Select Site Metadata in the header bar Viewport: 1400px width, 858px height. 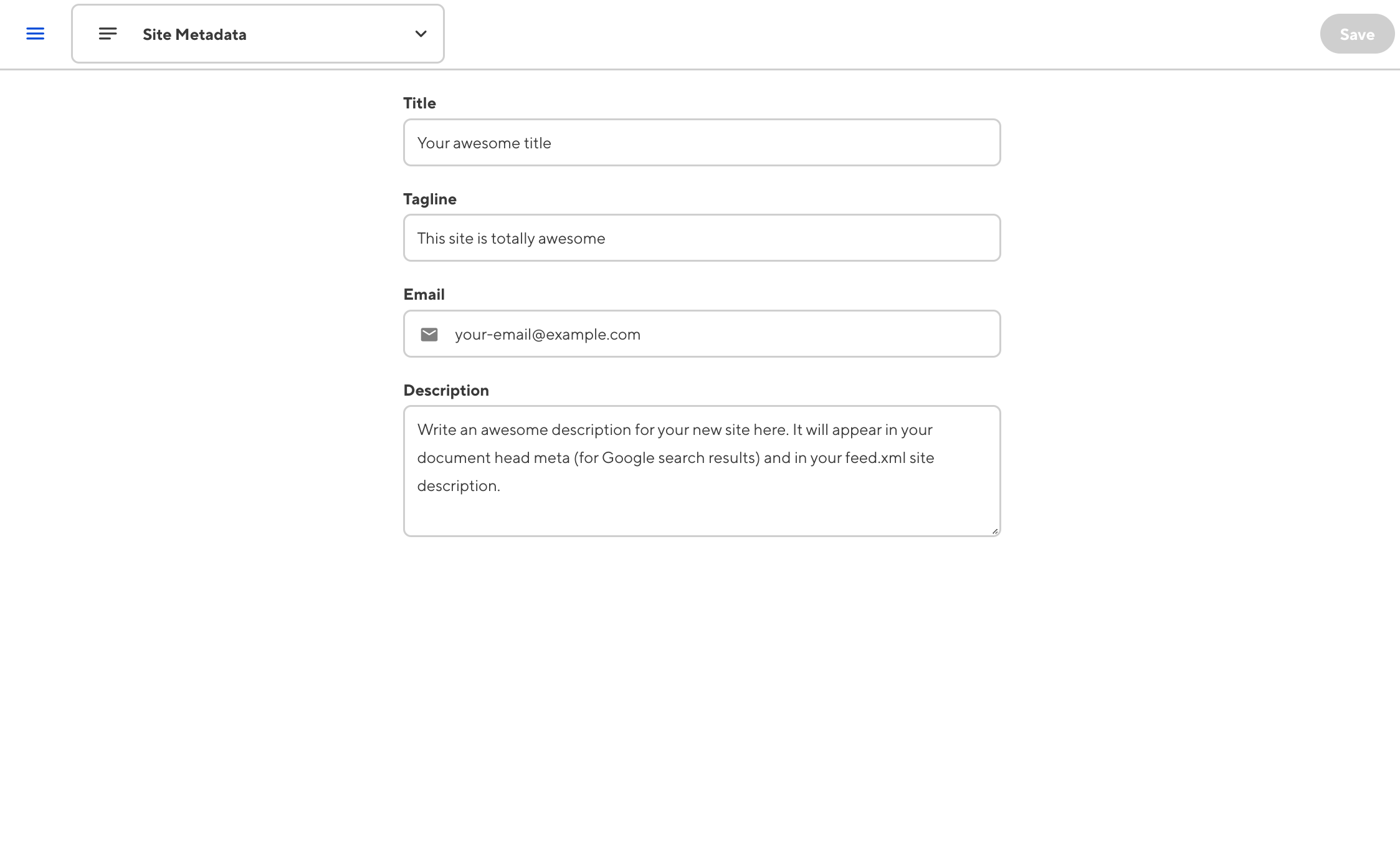[194, 34]
